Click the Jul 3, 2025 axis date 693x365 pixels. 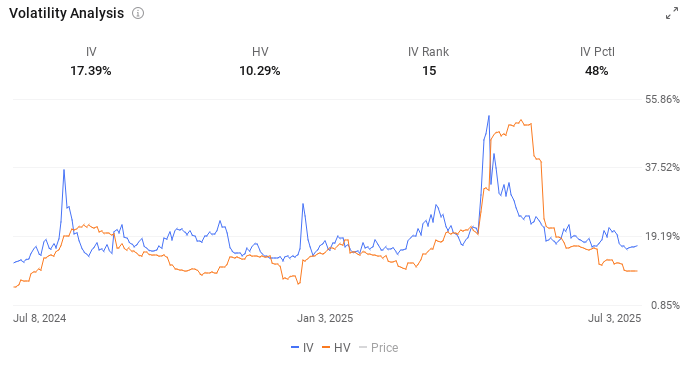614,318
